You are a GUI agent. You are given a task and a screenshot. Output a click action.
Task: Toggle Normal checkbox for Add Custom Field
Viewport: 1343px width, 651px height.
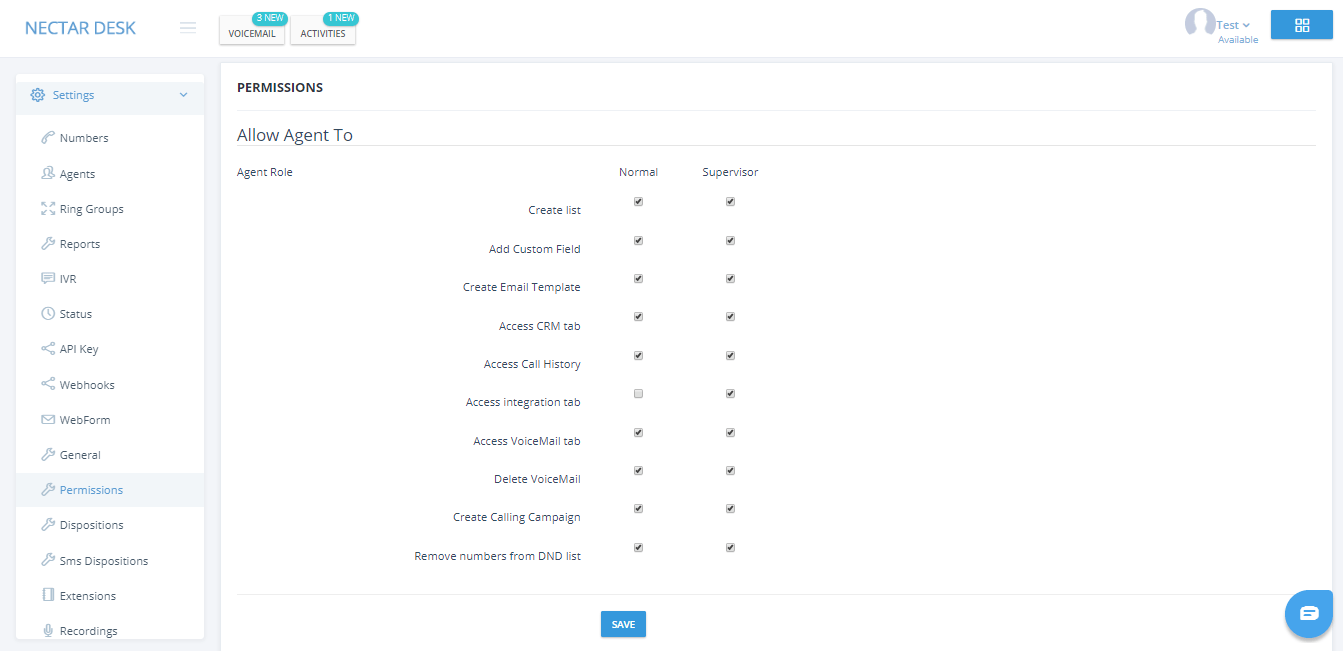pos(638,240)
